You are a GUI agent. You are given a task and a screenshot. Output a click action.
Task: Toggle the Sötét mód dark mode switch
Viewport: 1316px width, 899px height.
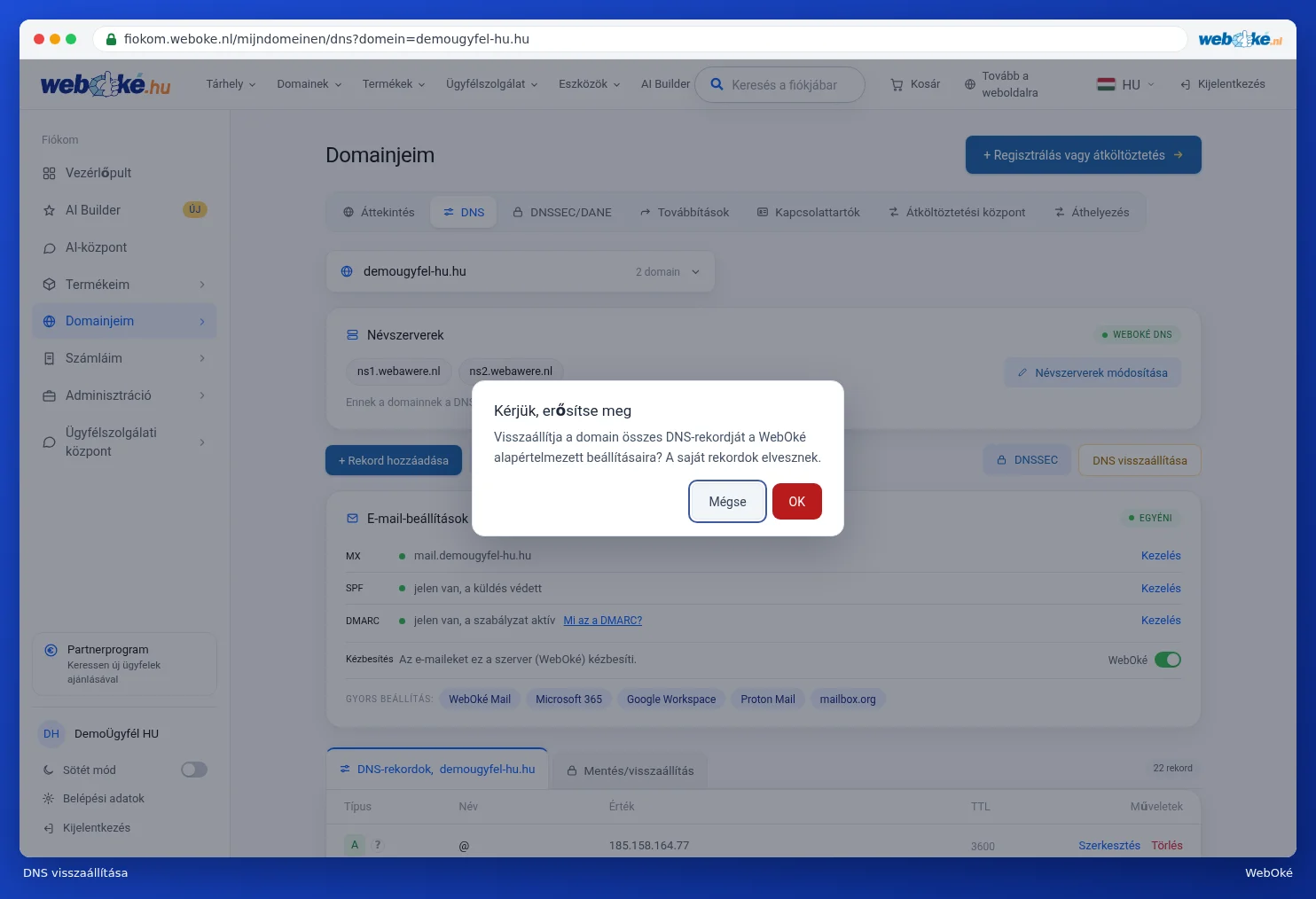pyautogui.click(x=194, y=770)
